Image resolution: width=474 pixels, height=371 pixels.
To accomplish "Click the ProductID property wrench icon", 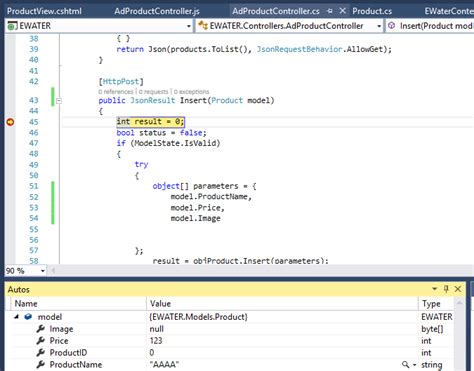I will tap(41, 352).
